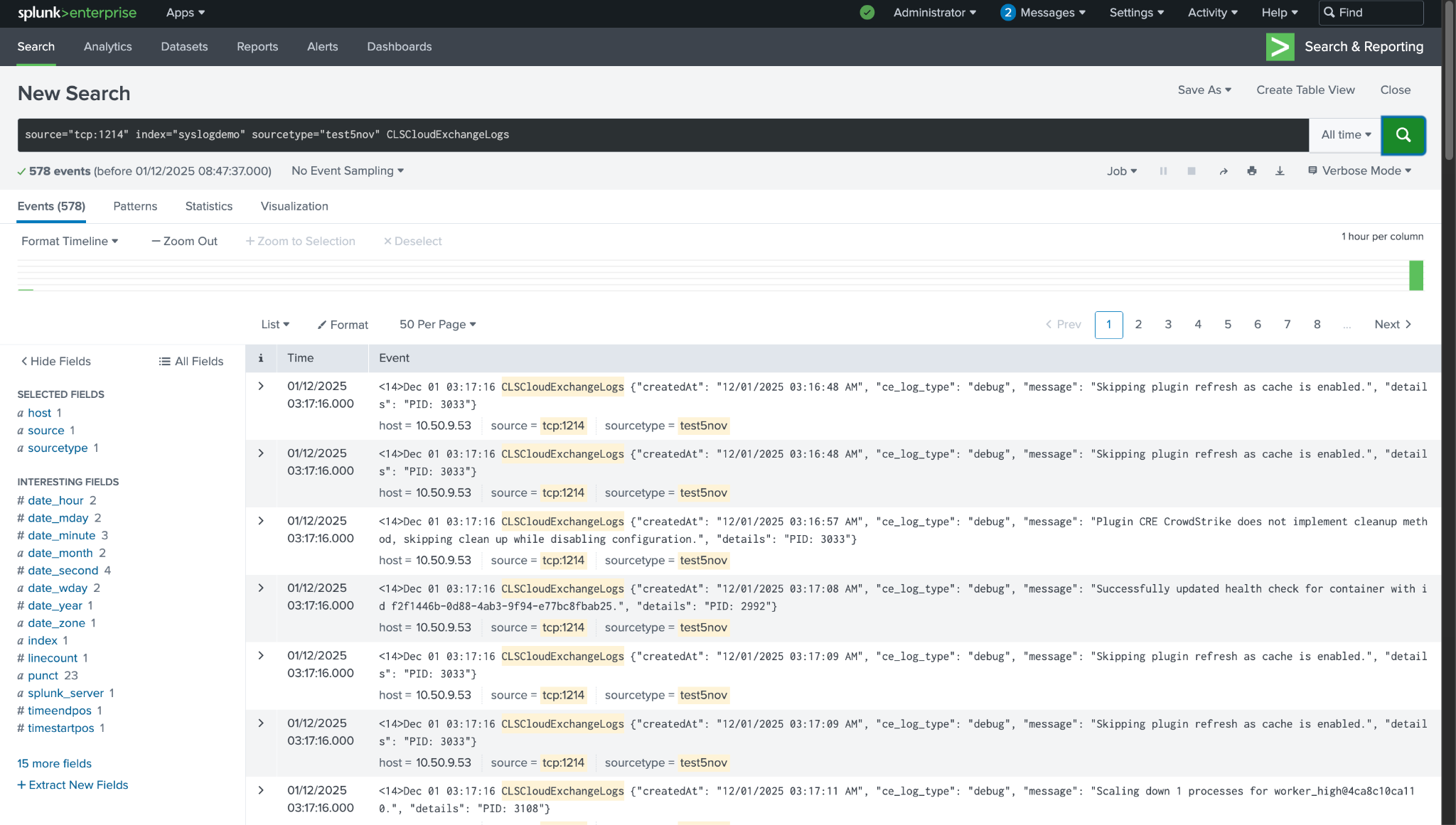This screenshot has height=825, width=1456.
Task: Click the Splunk enterprise logo
Action: click(77, 13)
